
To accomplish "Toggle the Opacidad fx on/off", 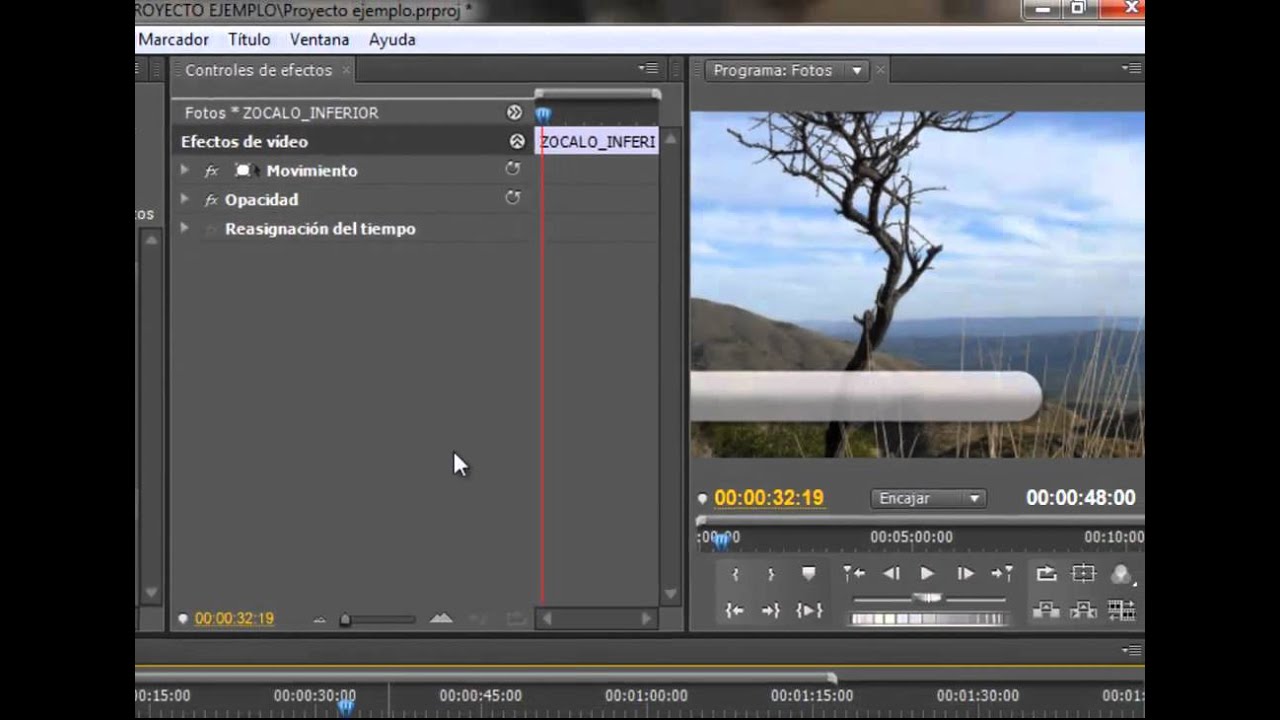I will (x=211, y=200).
